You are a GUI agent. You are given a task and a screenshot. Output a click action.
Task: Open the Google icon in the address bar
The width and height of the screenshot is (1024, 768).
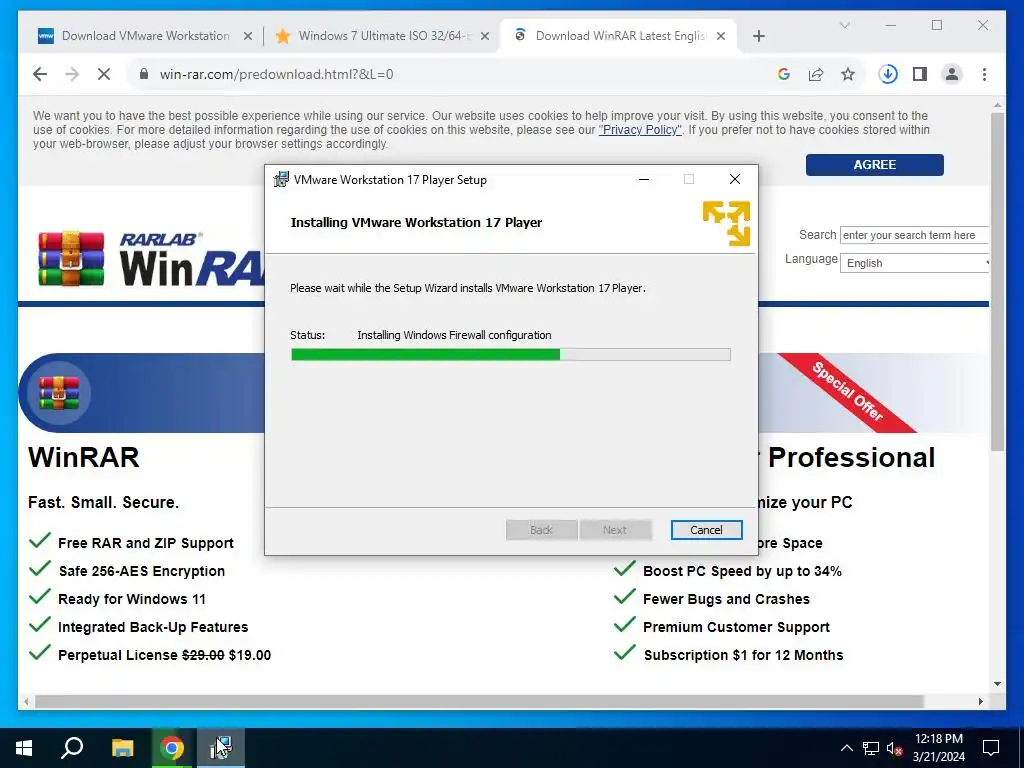click(784, 74)
